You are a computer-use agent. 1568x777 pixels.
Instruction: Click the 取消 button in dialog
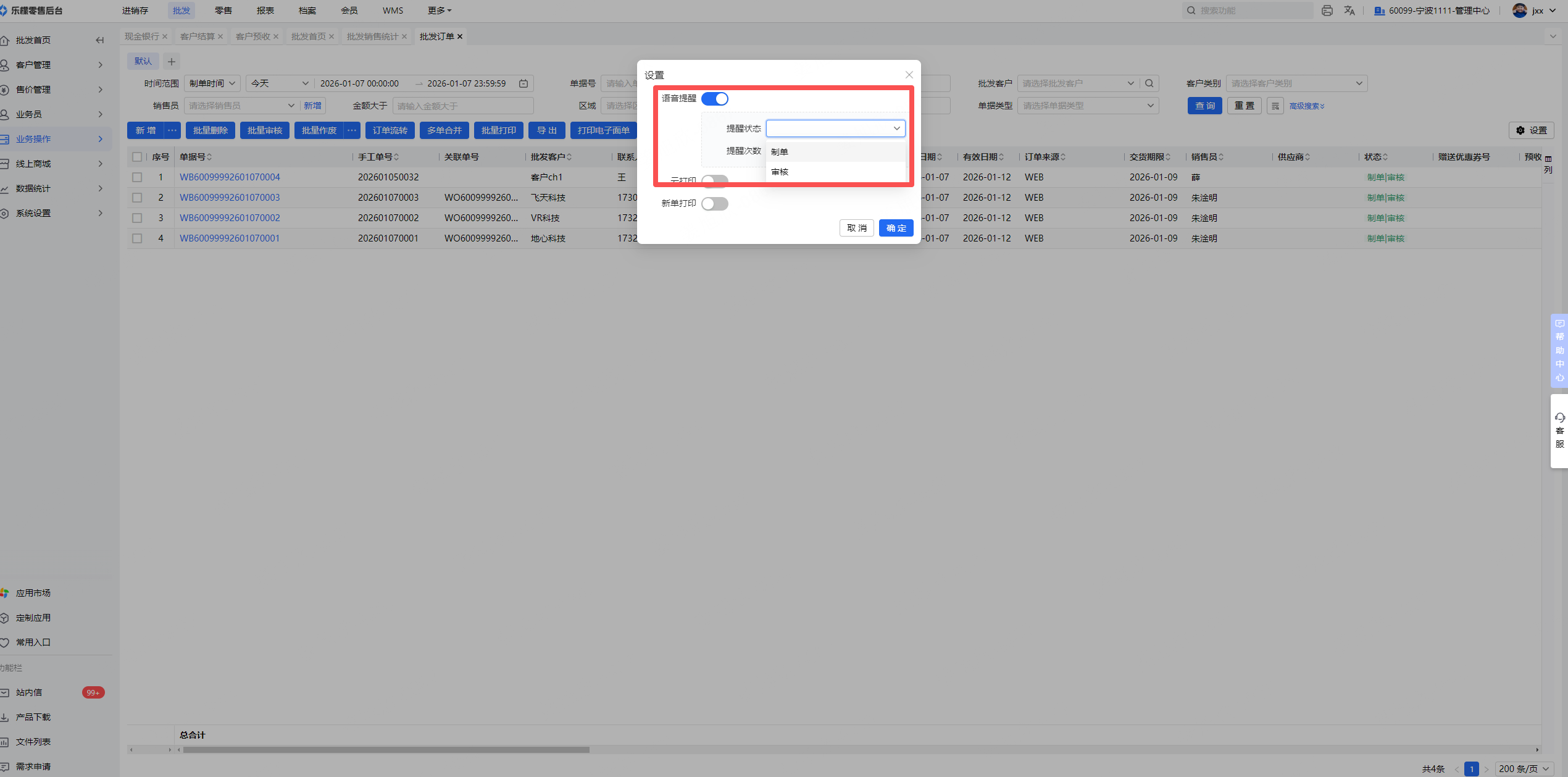856,228
